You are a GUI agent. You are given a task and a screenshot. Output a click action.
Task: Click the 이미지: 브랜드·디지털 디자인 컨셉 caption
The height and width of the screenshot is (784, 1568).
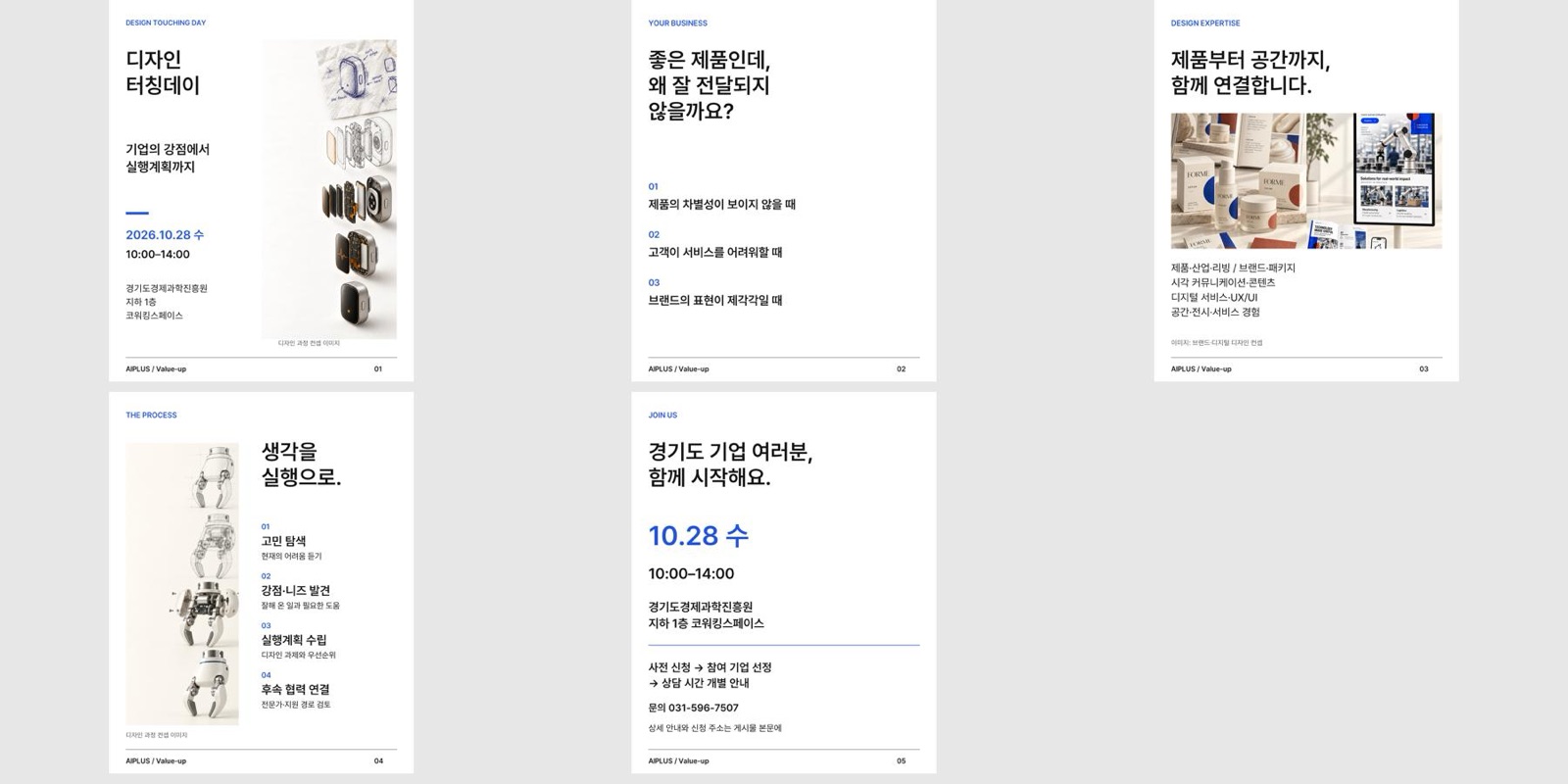pos(1216,343)
